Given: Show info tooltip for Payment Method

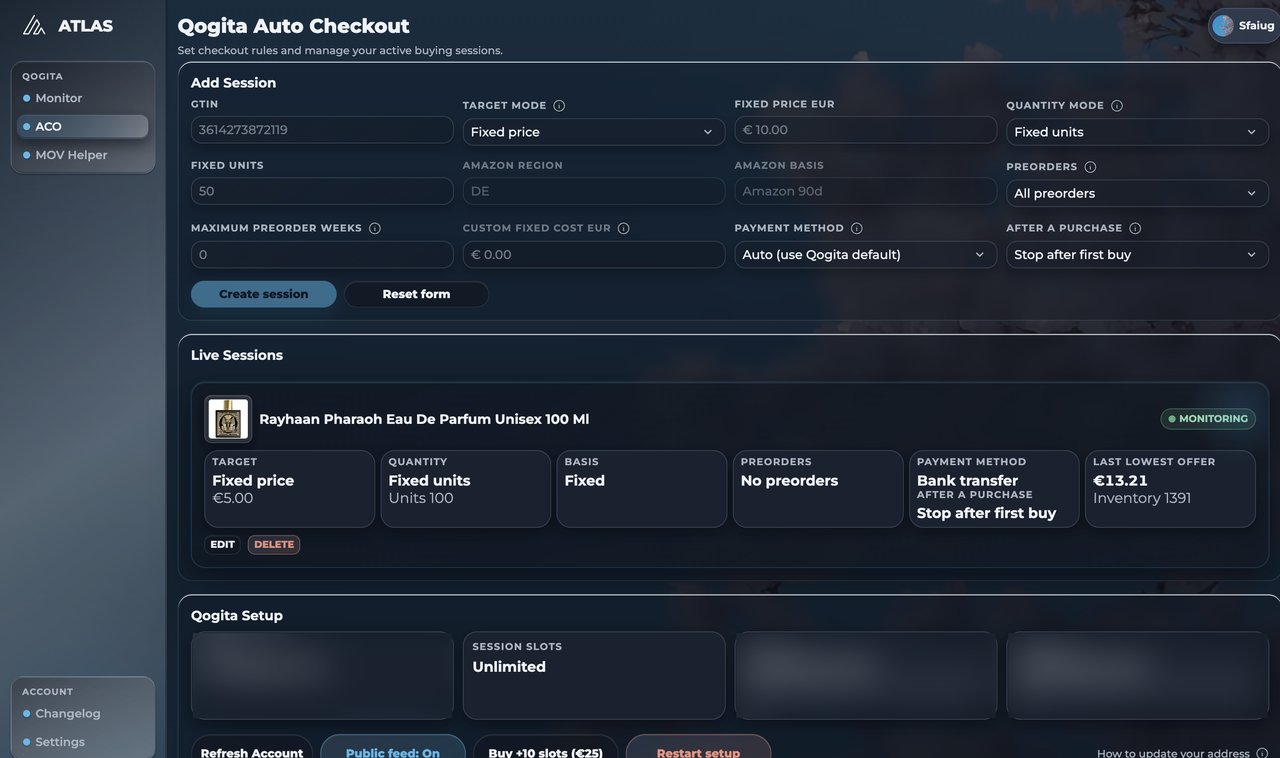Looking at the screenshot, I should click(856, 228).
